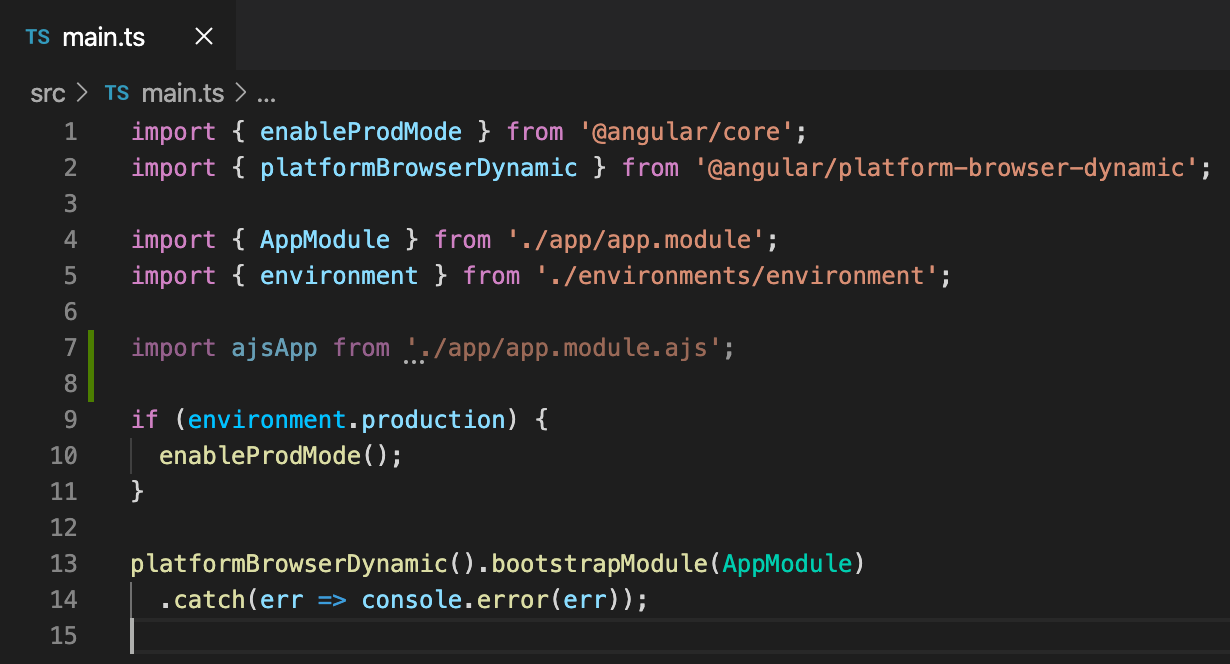Click the bootstrapModule method call

(599, 564)
